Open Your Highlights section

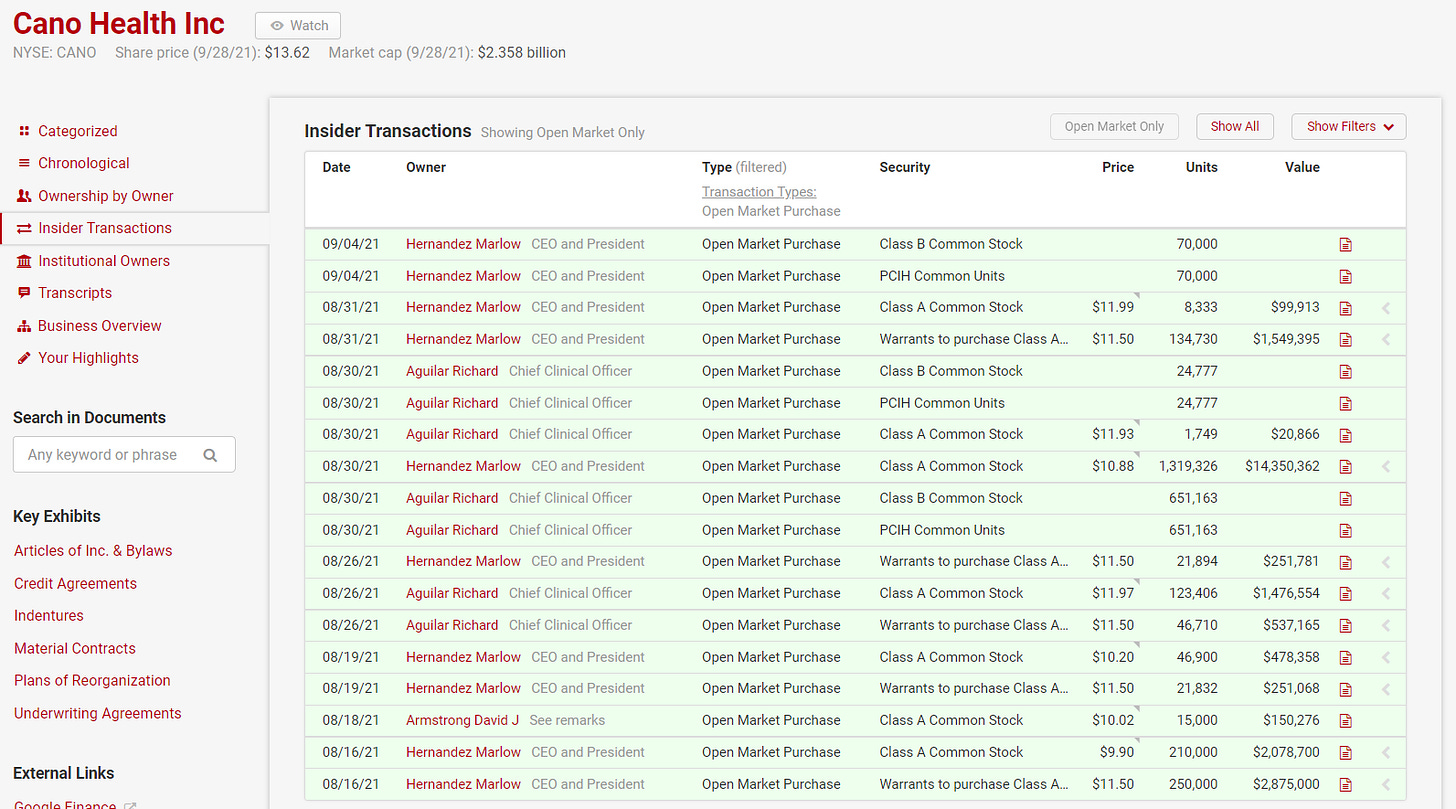click(88, 358)
